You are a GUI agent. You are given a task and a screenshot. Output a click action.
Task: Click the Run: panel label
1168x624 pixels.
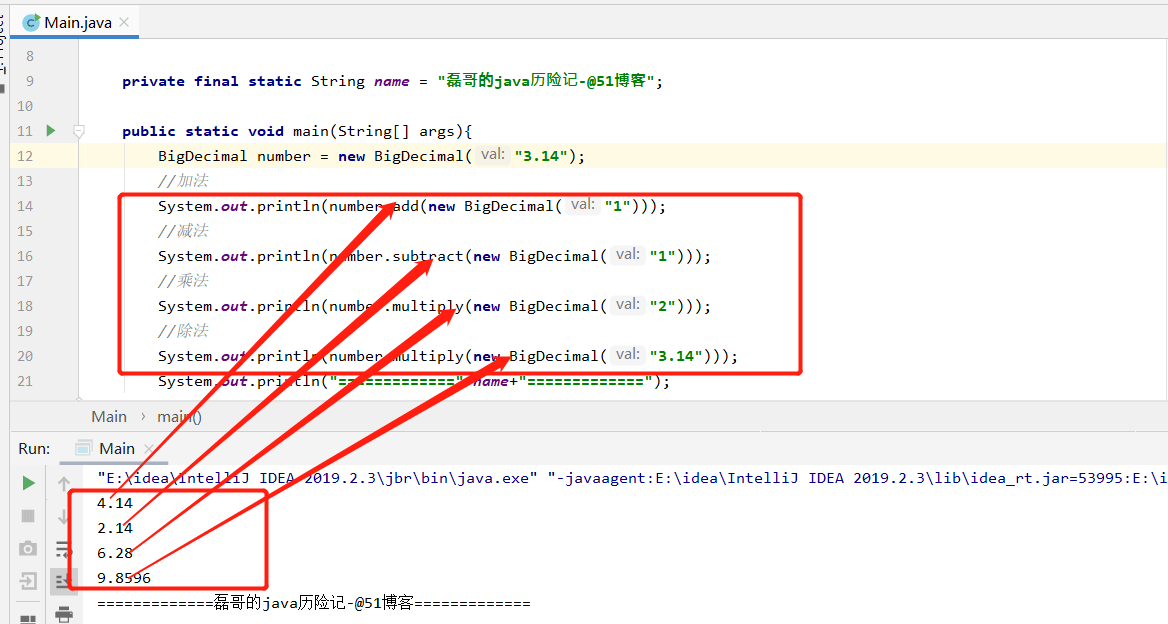point(34,449)
